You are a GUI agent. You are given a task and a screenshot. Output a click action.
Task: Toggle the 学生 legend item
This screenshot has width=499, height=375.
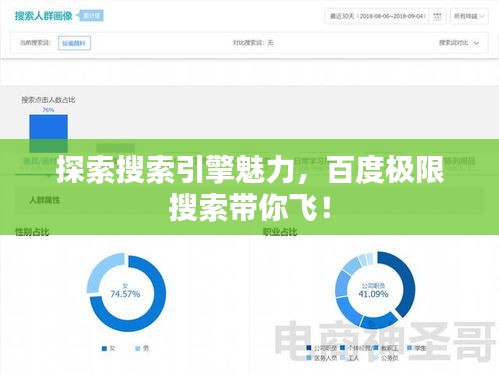417,348
